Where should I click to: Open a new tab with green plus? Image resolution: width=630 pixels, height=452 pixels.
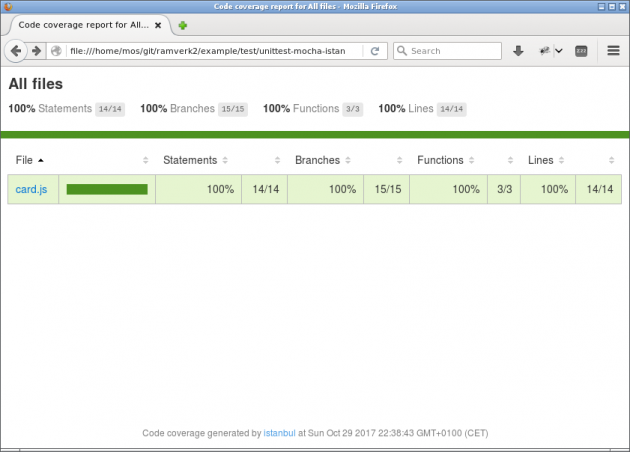183,25
